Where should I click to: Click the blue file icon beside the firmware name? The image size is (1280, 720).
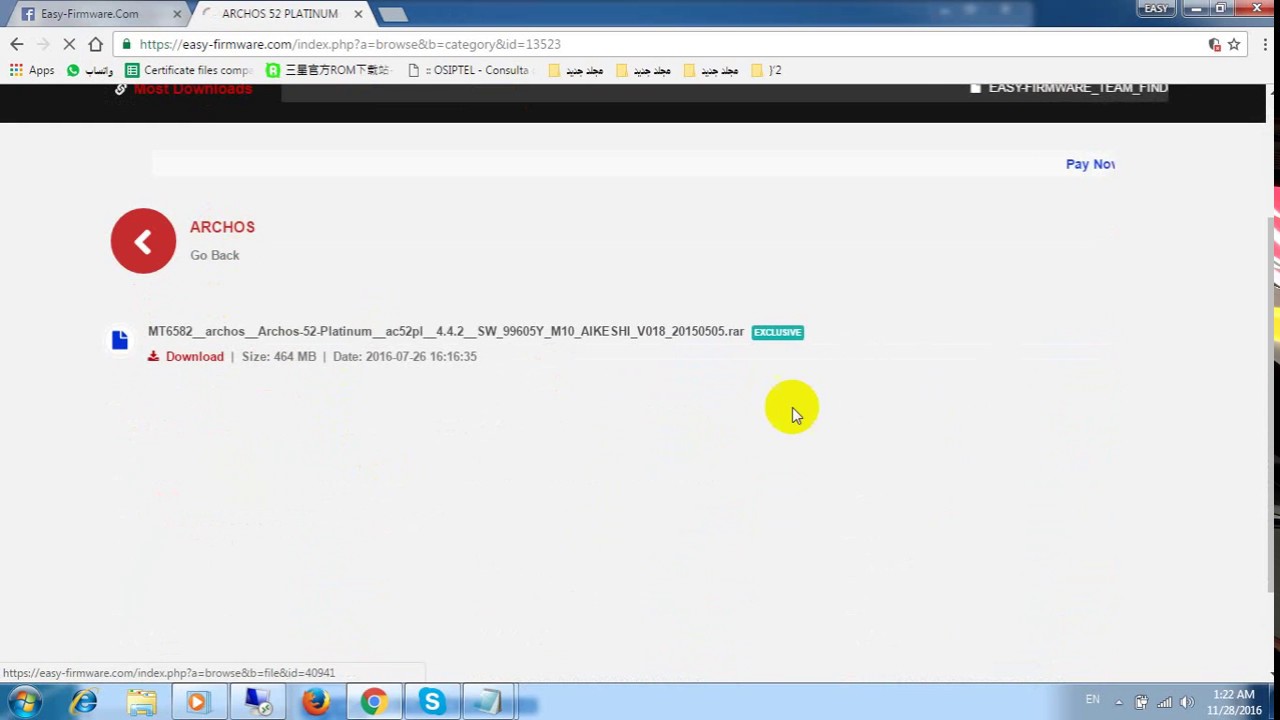(x=120, y=340)
